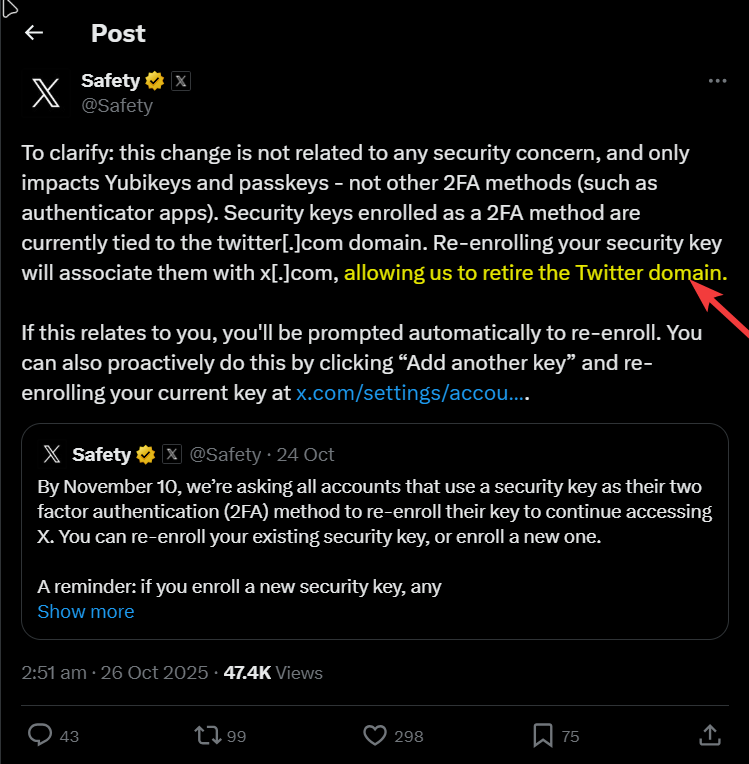Open the three-dot more options menu
749x764 pixels.
pos(717,81)
